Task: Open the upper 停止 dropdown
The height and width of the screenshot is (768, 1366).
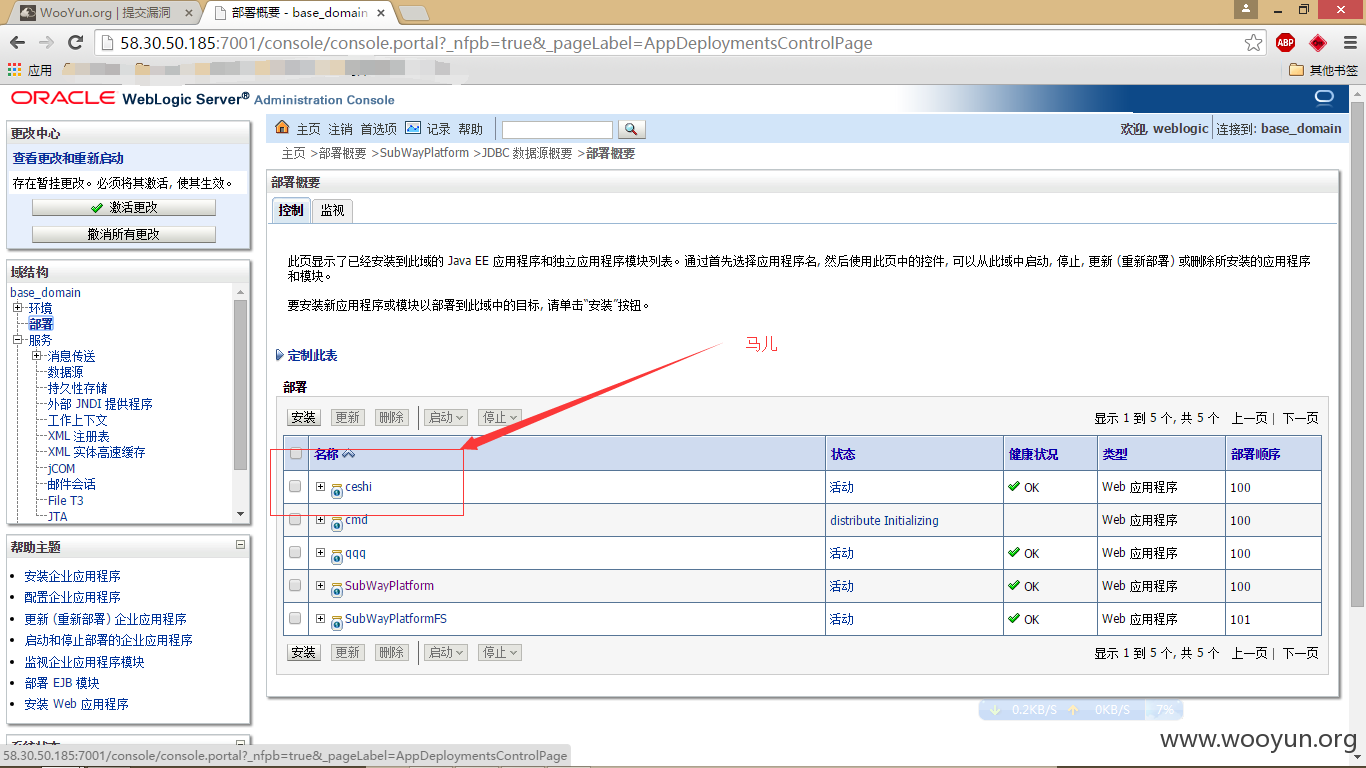Action: coord(499,417)
